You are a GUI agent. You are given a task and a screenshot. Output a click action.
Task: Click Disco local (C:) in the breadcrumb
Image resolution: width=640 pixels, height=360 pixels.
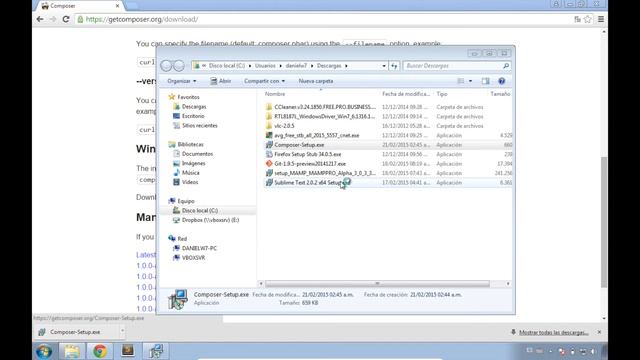[227, 66]
